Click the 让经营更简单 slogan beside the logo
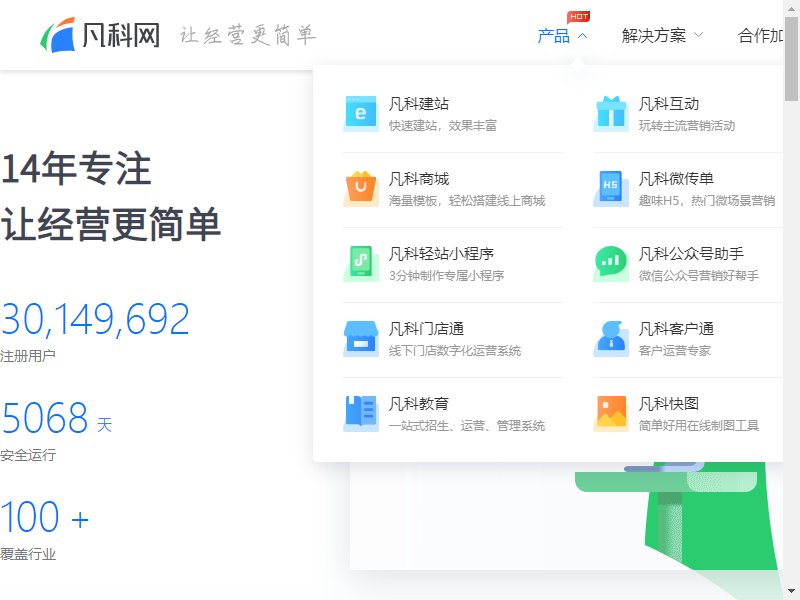The height and width of the screenshot is (600, 800). (x=248, y=35)
